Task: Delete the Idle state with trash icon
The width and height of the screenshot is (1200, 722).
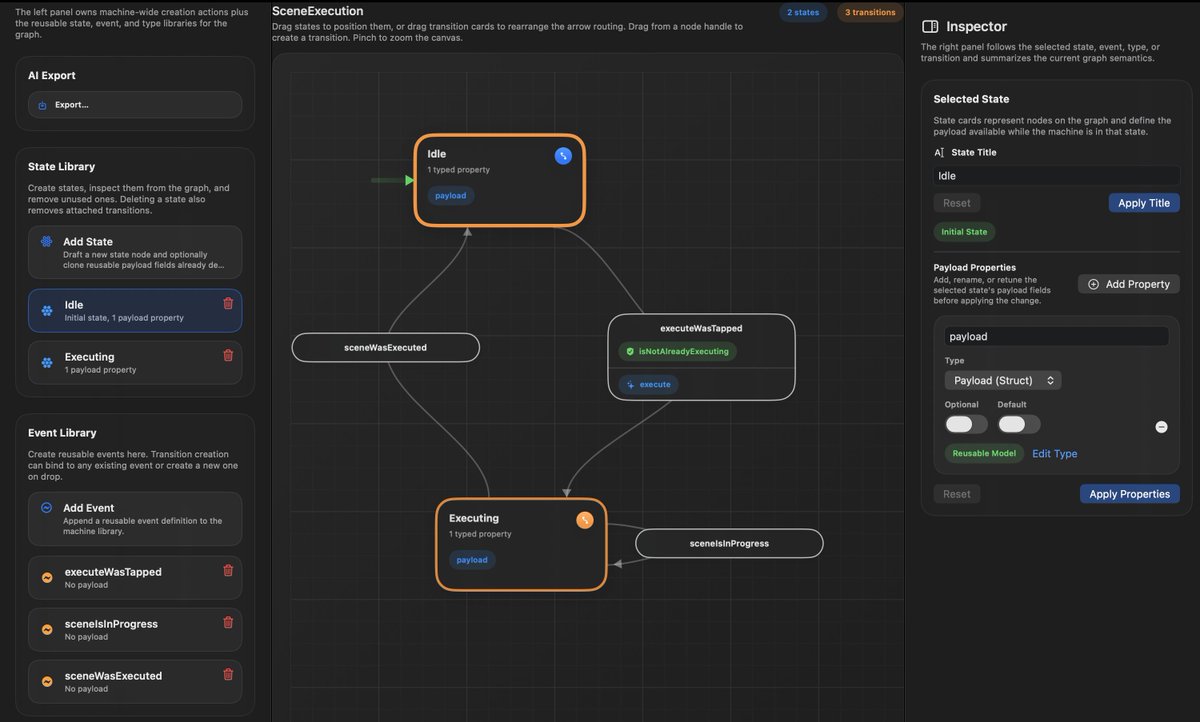Action: click(x=228, y=303)
